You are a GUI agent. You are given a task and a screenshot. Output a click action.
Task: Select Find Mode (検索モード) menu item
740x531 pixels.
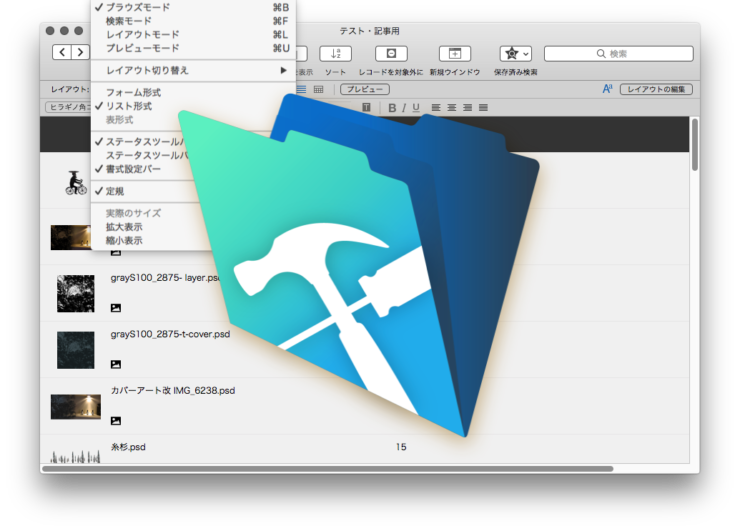tap(193, 21)
